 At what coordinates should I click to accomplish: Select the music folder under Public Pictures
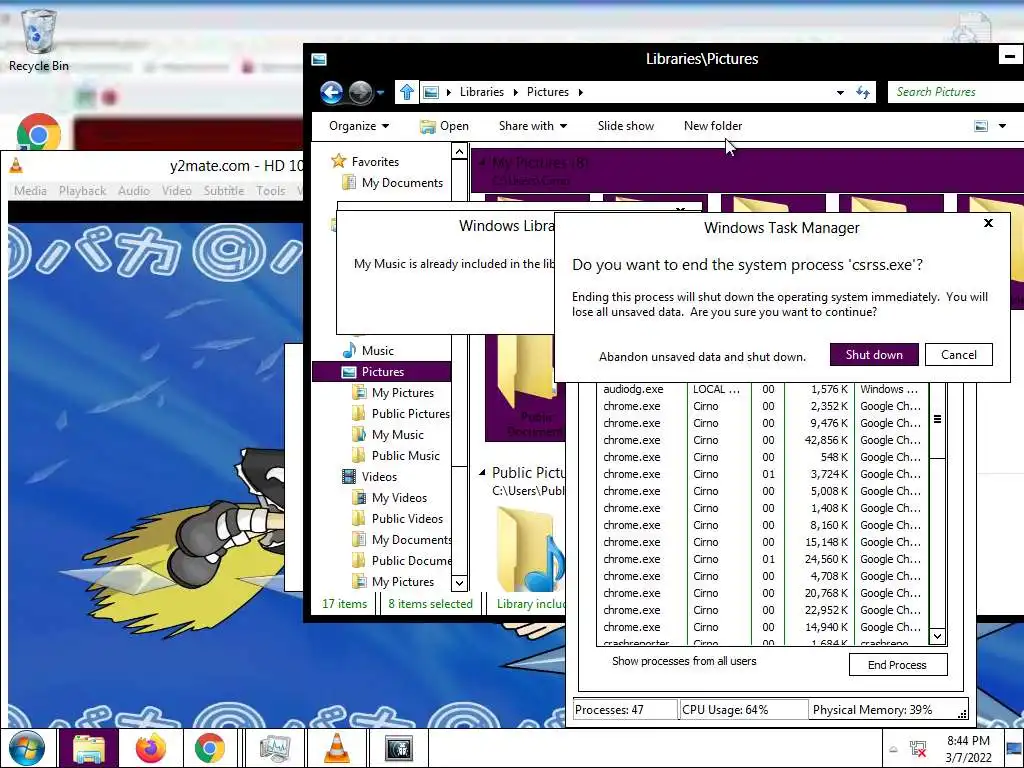529,550
